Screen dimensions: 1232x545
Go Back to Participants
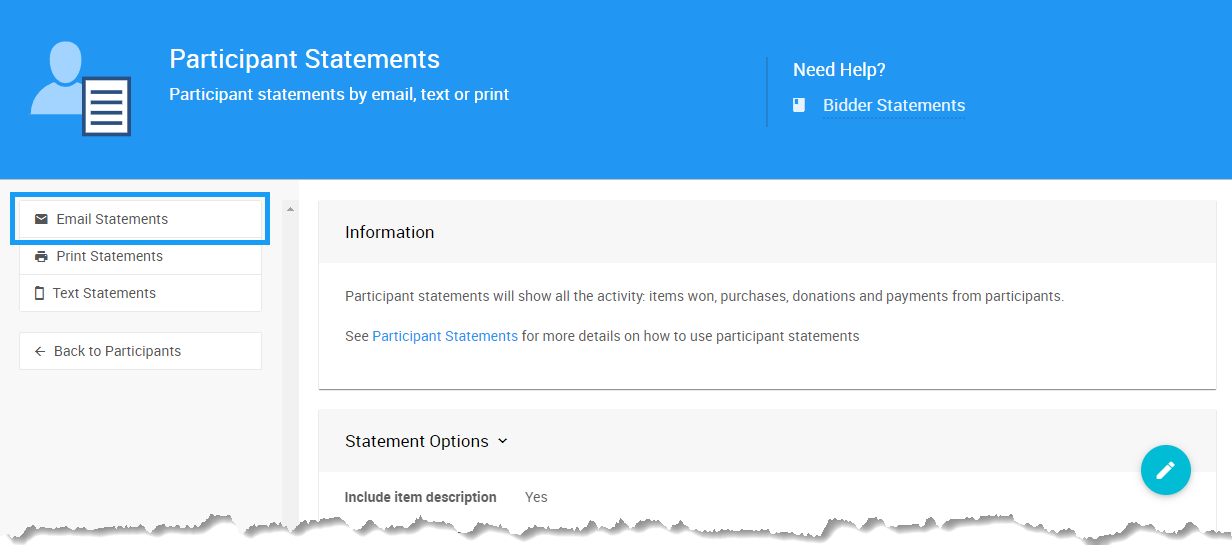(117, 352)
